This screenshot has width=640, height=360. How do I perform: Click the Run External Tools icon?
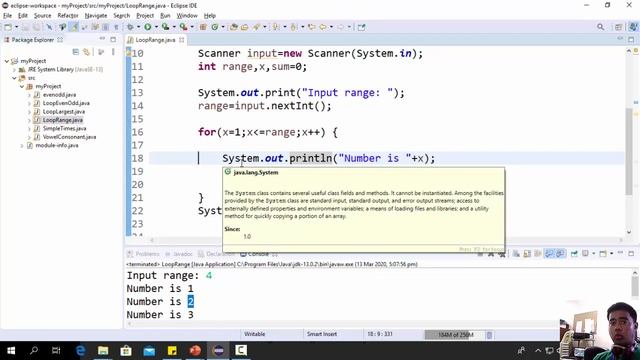(x=183, y=27)
